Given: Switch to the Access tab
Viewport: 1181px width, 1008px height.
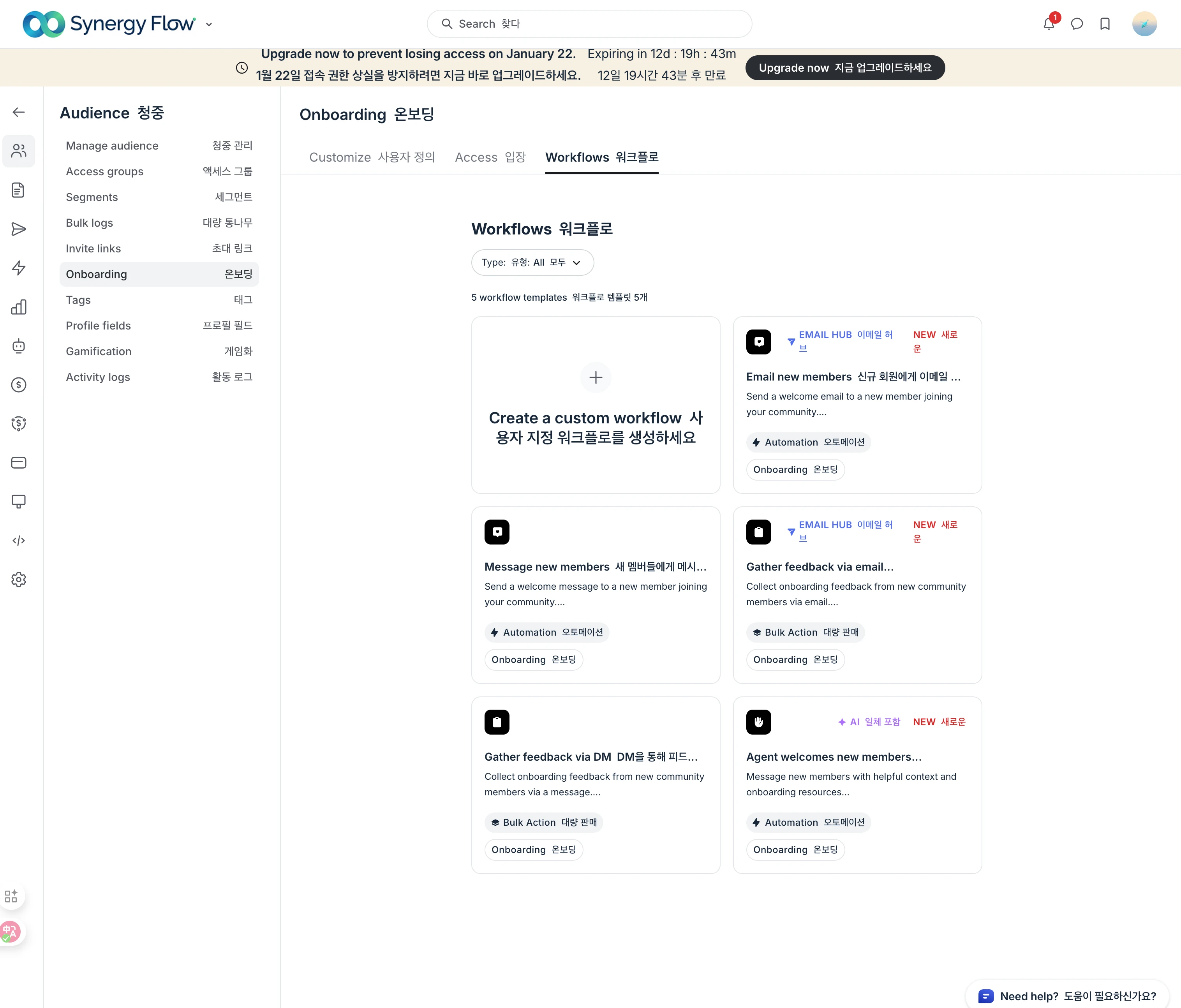Looking at the screenshot, I should tap(490, 157).
